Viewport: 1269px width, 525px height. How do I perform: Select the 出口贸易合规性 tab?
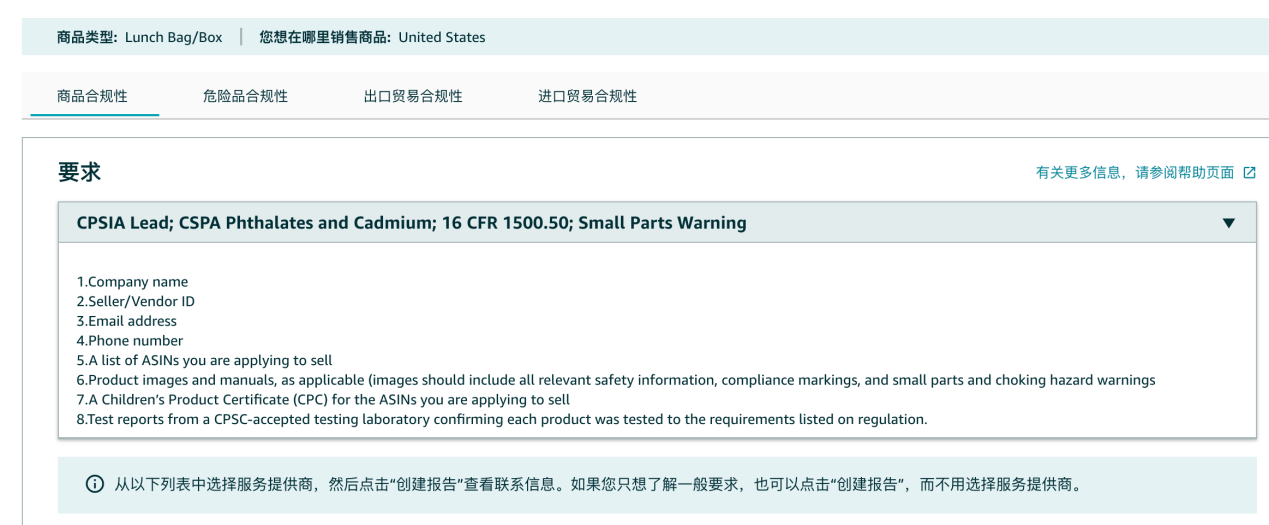click(413, 96)
